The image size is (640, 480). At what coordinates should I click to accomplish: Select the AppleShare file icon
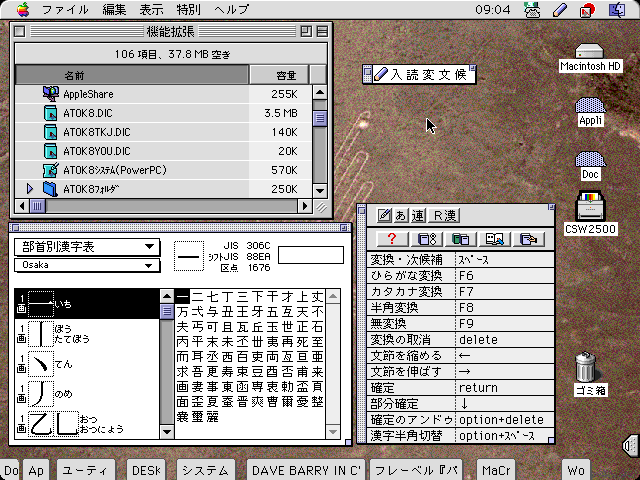pos(51,93)
